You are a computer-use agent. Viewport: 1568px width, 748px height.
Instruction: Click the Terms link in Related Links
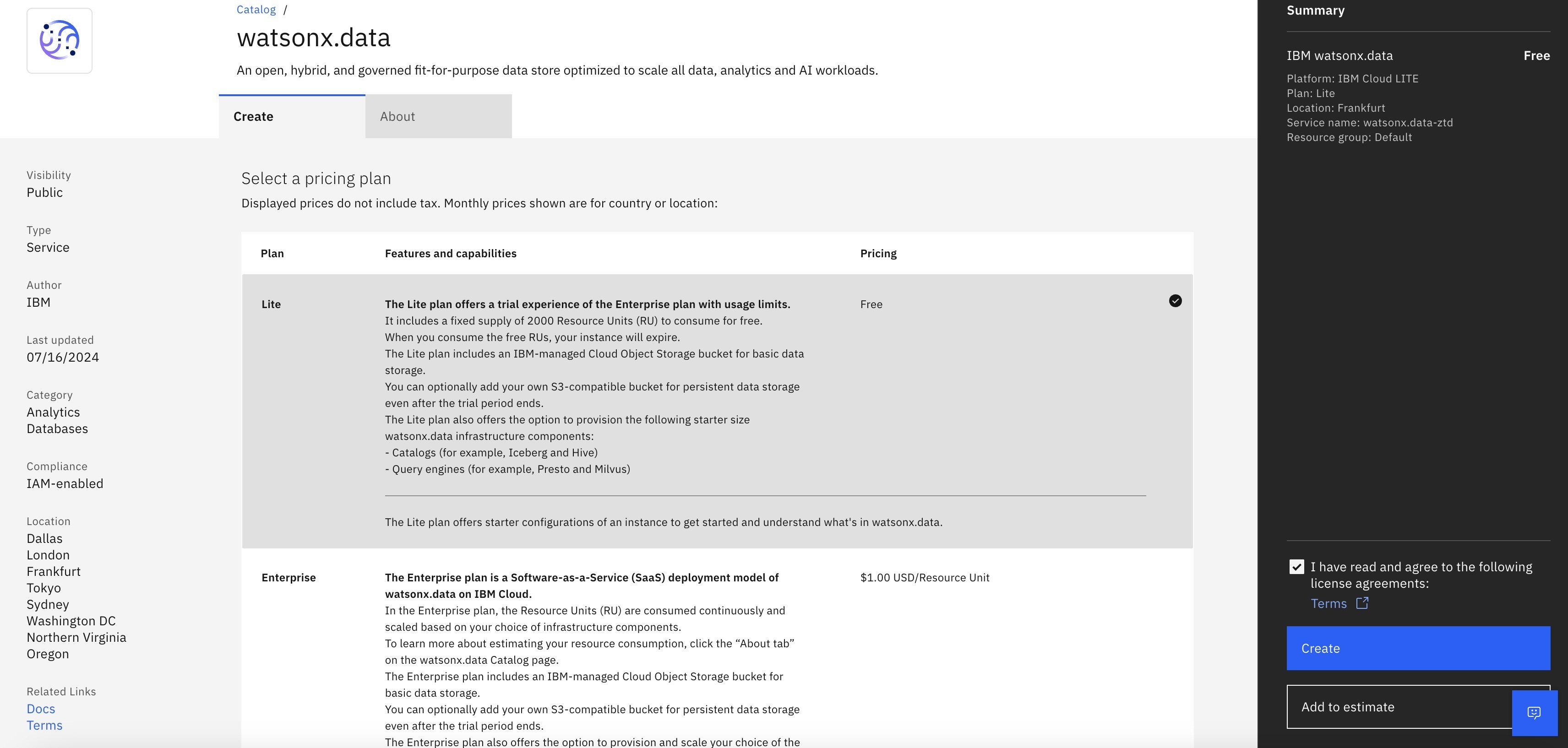pos(44,725)
